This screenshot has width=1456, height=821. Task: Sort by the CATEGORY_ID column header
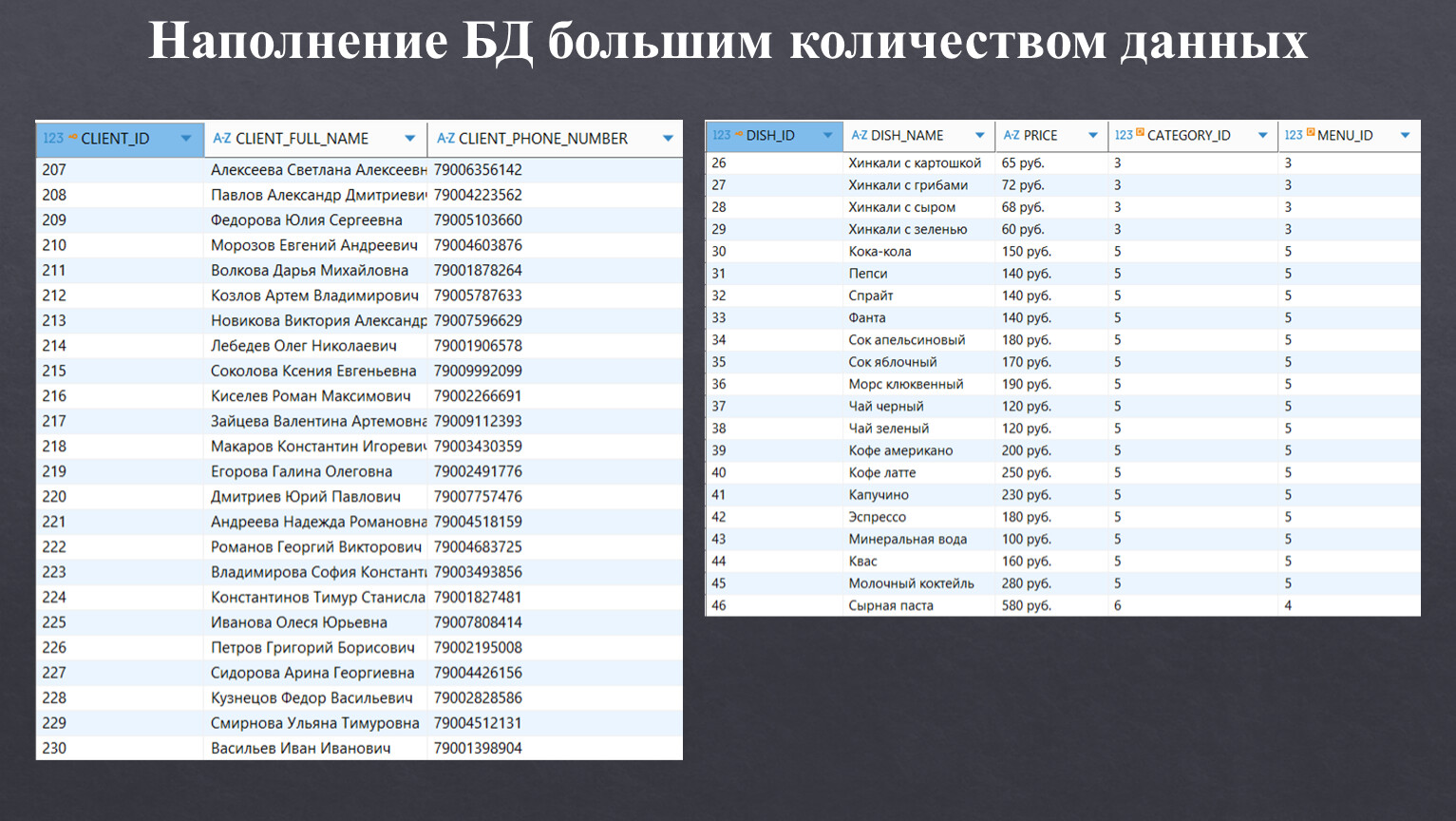[1188, 136]
